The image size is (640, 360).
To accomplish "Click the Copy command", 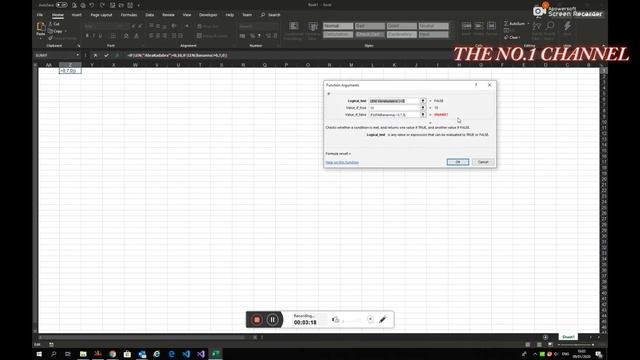I will click(56, 31).
